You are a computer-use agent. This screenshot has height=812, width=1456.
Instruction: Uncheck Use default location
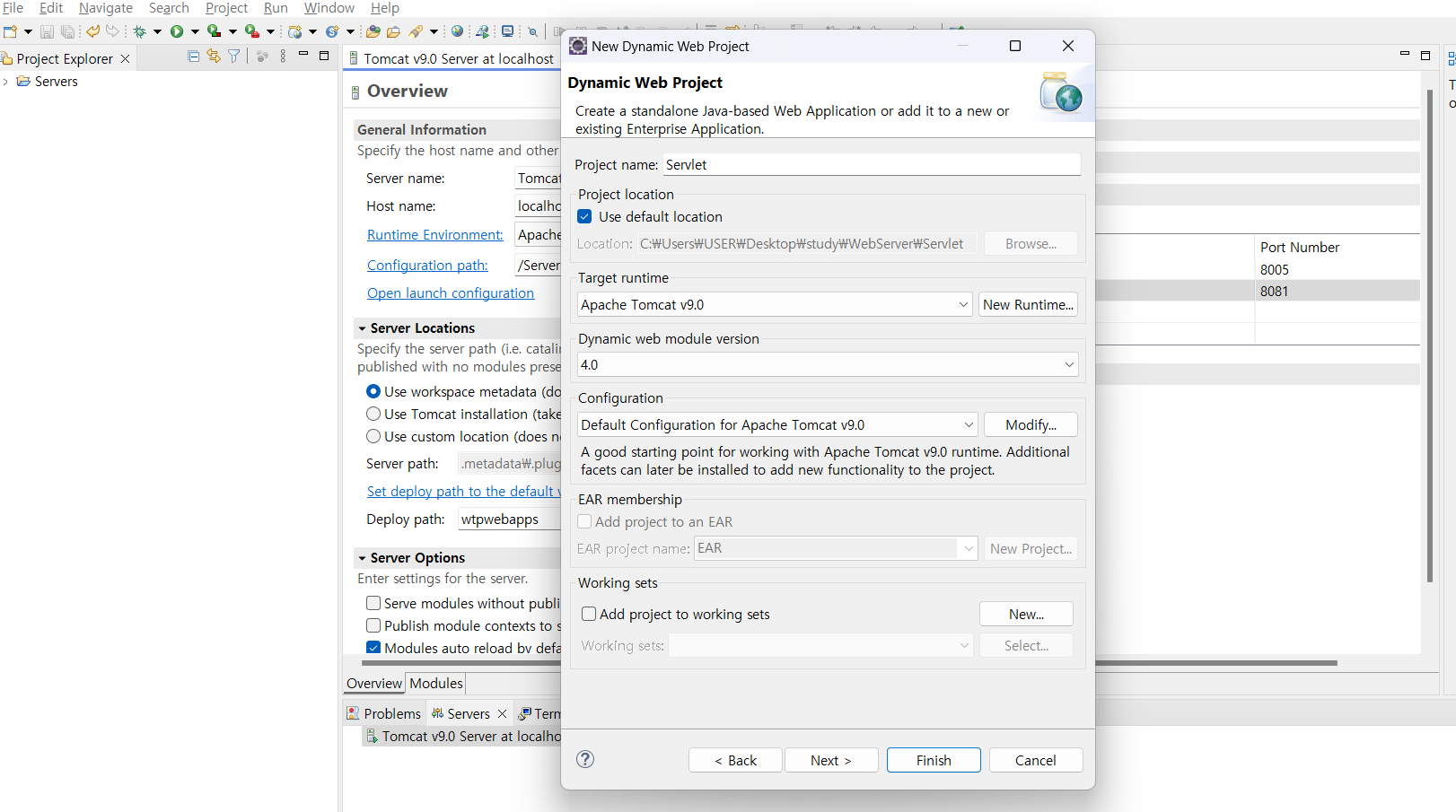[584, 216]
